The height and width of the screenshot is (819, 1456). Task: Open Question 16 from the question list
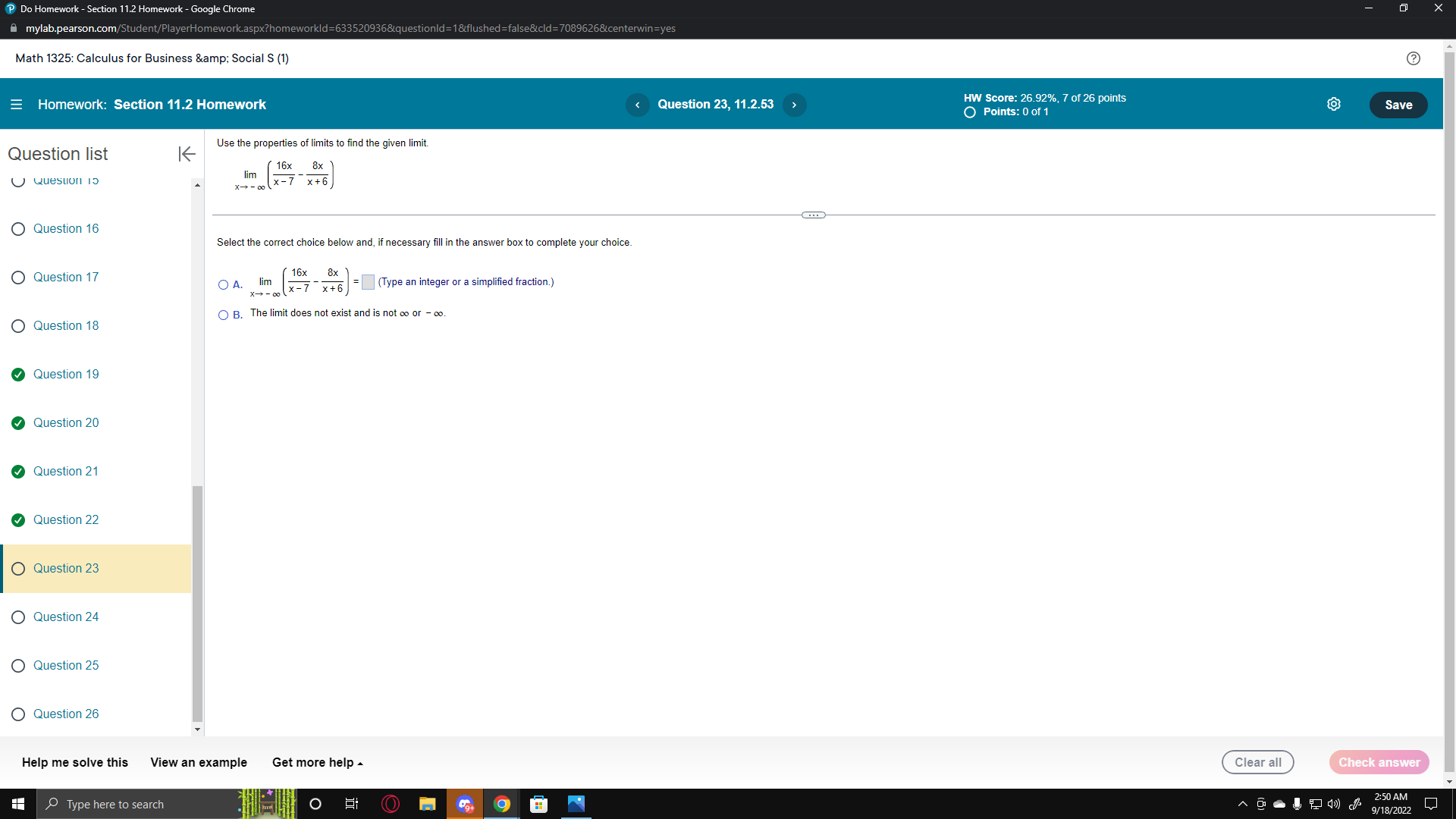(66, 228)
